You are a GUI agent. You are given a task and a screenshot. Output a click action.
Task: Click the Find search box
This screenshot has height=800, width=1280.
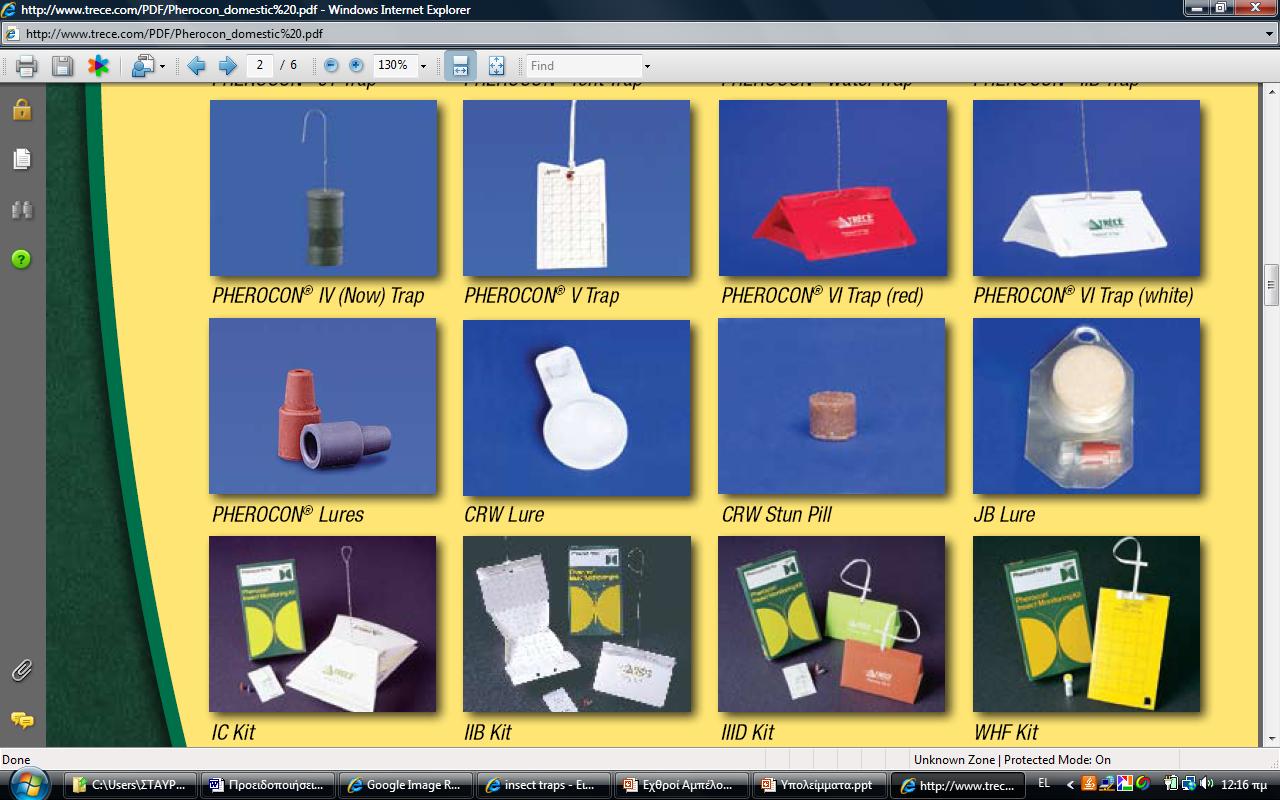click(x=584, y=66)
